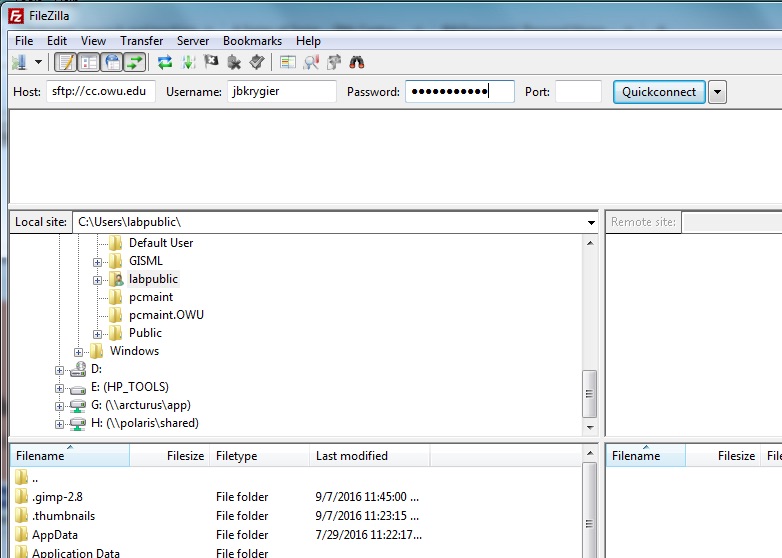Toggle local directory tree display

point(89,62)
